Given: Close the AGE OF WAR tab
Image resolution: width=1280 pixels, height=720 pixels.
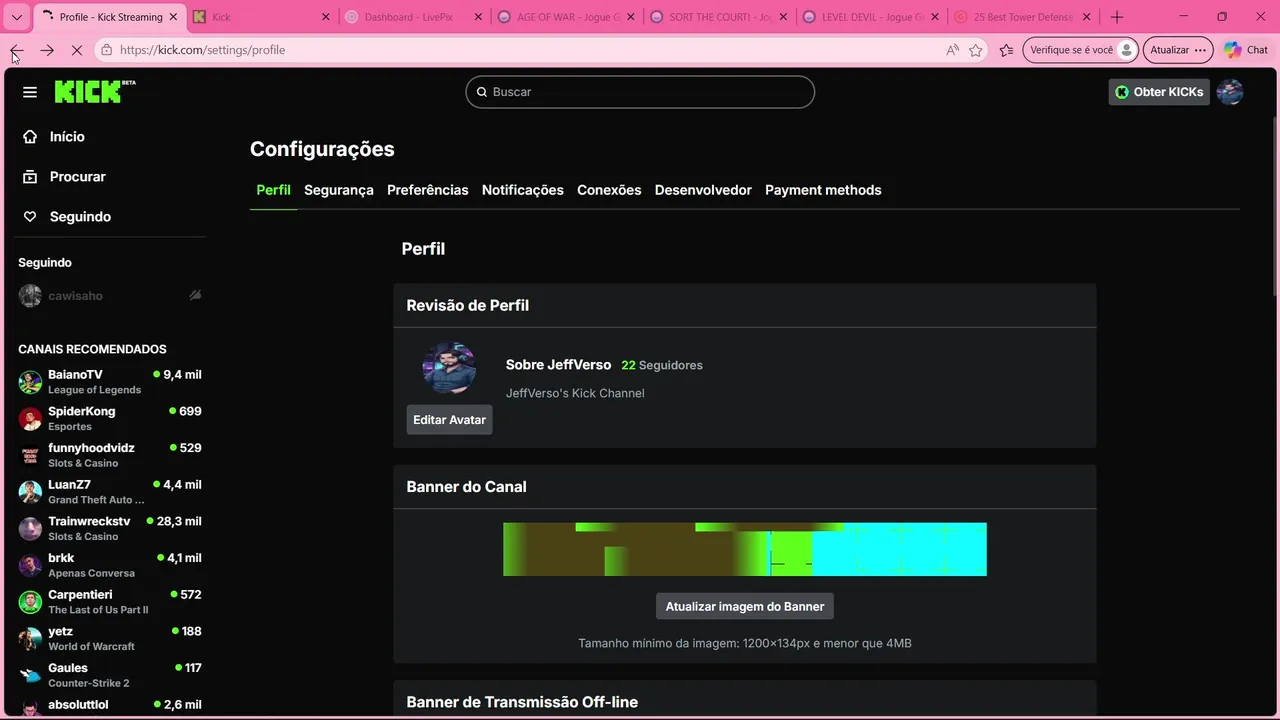Looking at the screenshot, I should pos(630,17).
